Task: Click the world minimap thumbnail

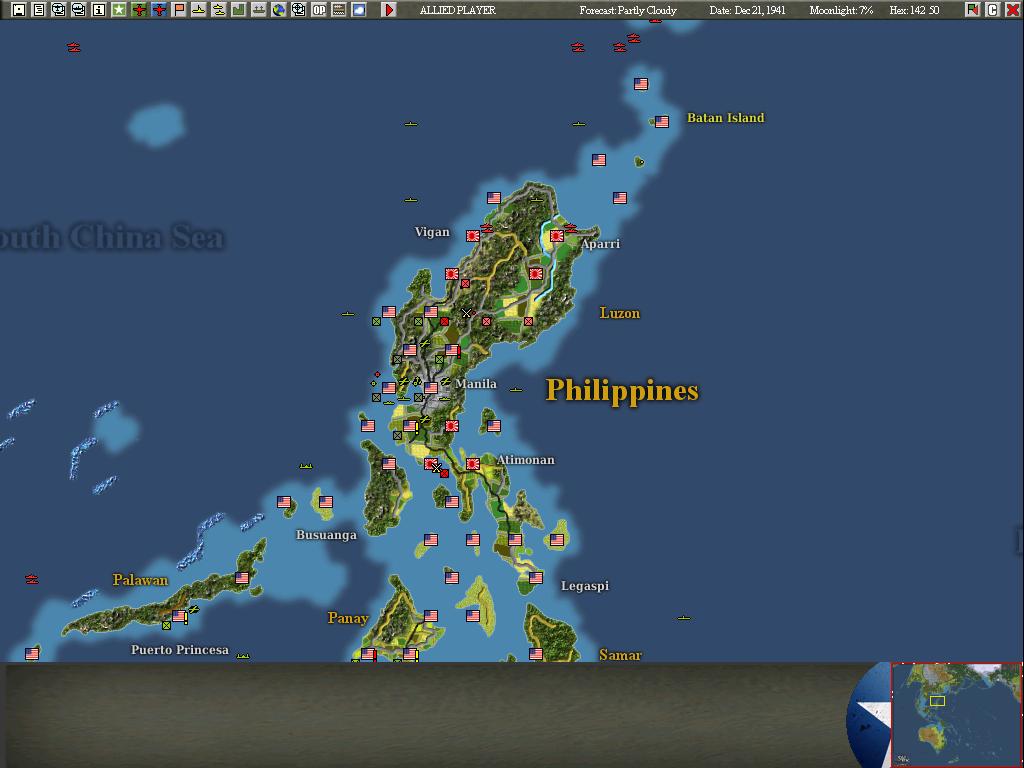Action: (x=957, y=715)
